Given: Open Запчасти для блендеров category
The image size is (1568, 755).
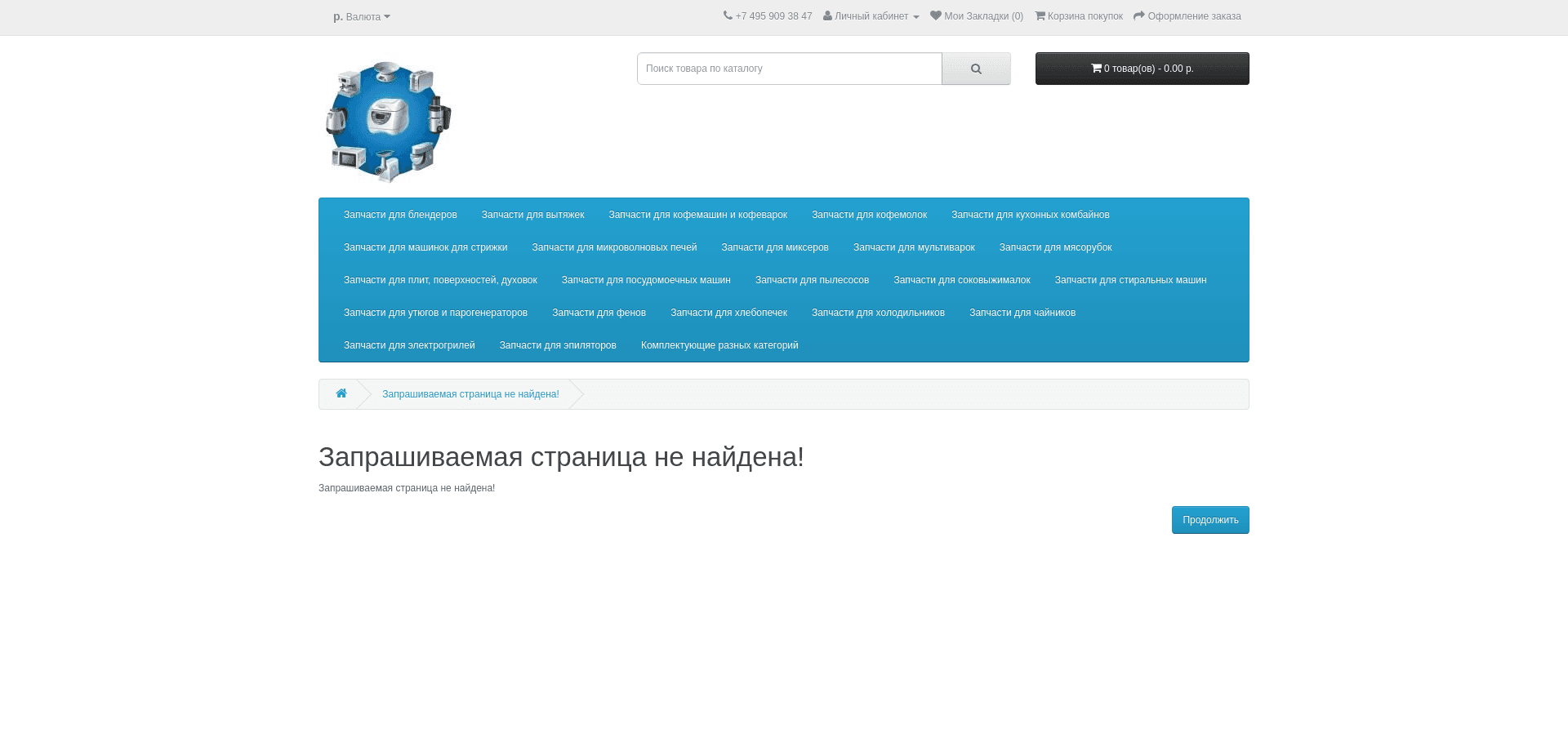Looking at the screenshot, I should [399, 214].
